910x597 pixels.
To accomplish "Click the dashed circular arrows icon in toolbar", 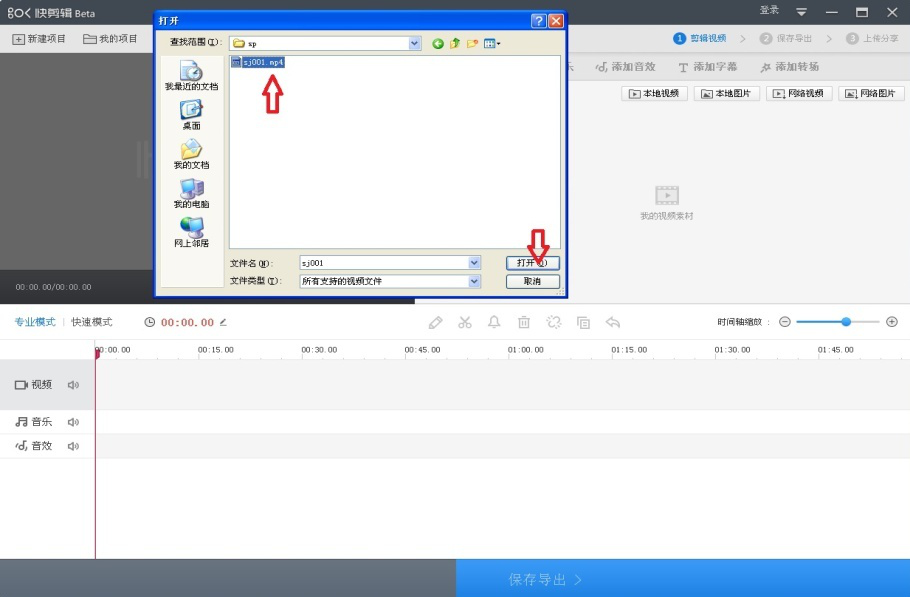I will click(554, 323).
